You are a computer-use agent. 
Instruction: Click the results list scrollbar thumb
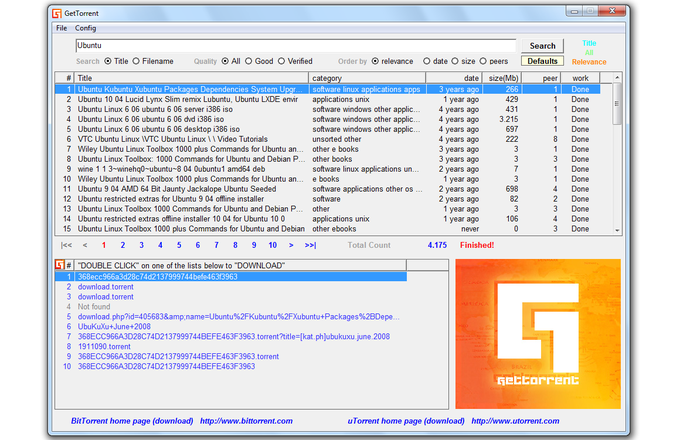tap(617, 104)
